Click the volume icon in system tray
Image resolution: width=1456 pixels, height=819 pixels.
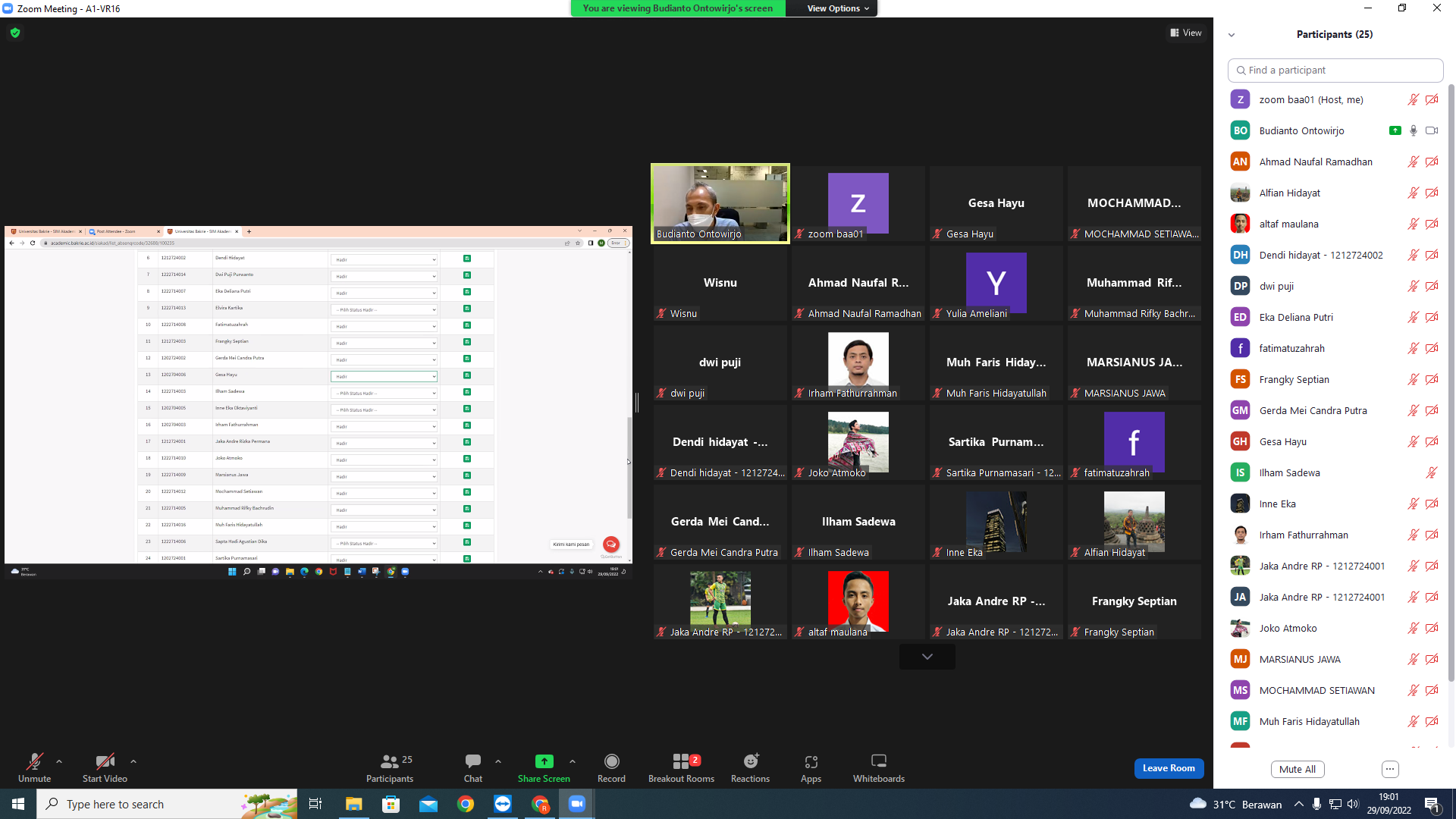pos(1353,804)
